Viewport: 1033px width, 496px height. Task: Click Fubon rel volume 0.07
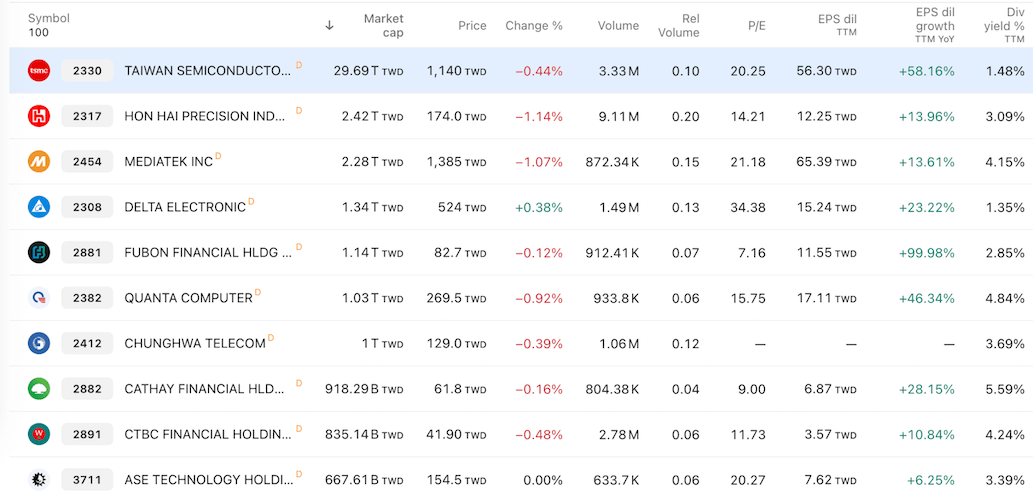coord(686,253)
